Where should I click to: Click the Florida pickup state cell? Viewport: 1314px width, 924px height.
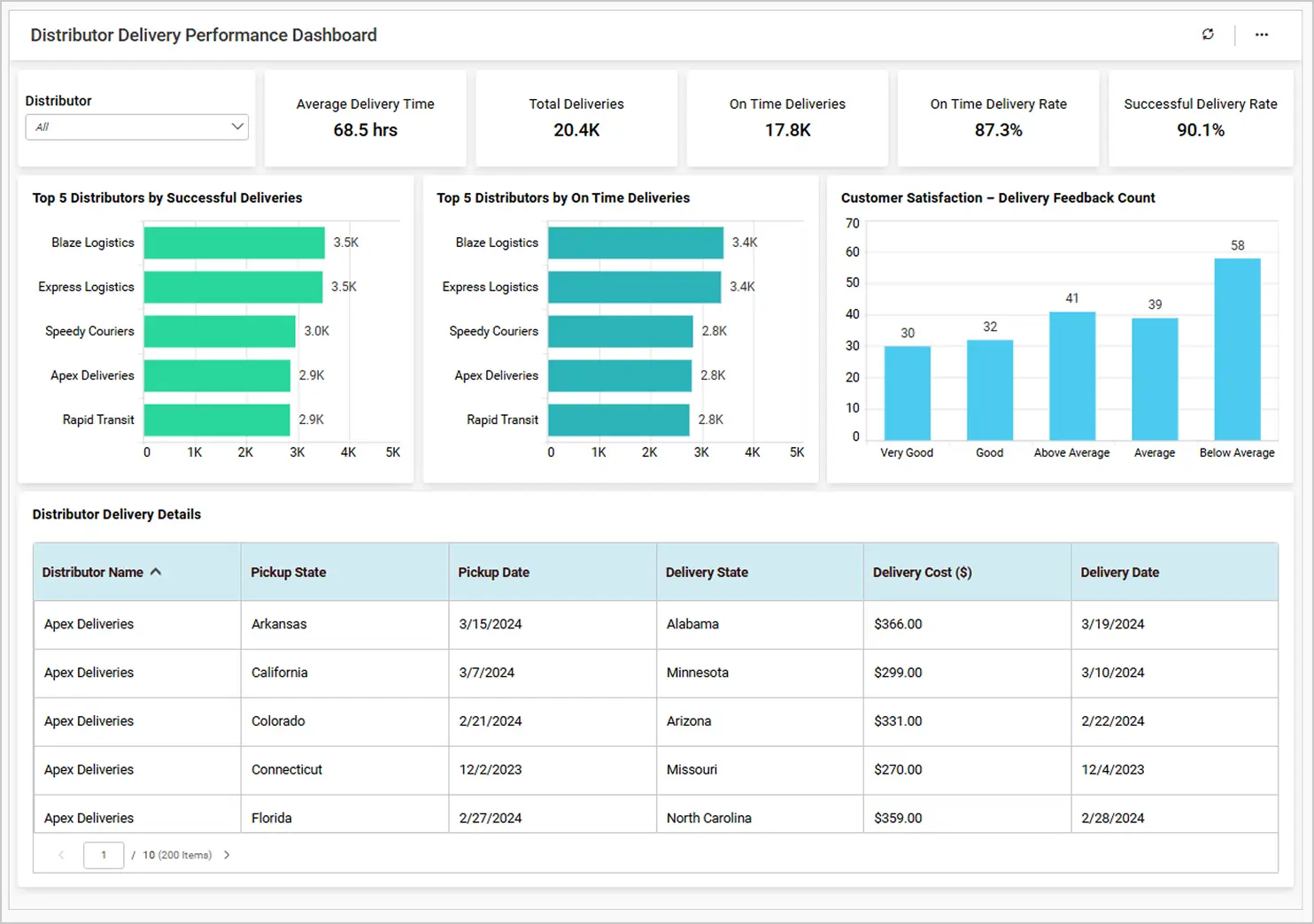pos(344,814)
